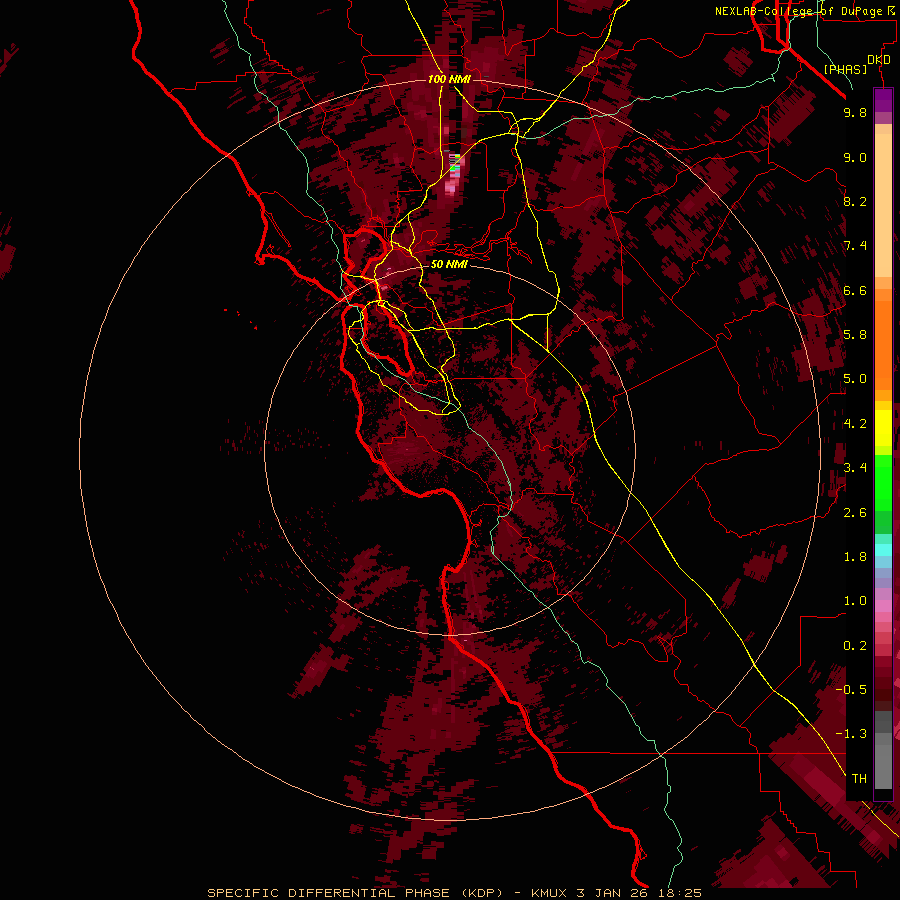Pick the purple top segment of the color bar
This screenshot has height=900, width=900.
(883, 100)
